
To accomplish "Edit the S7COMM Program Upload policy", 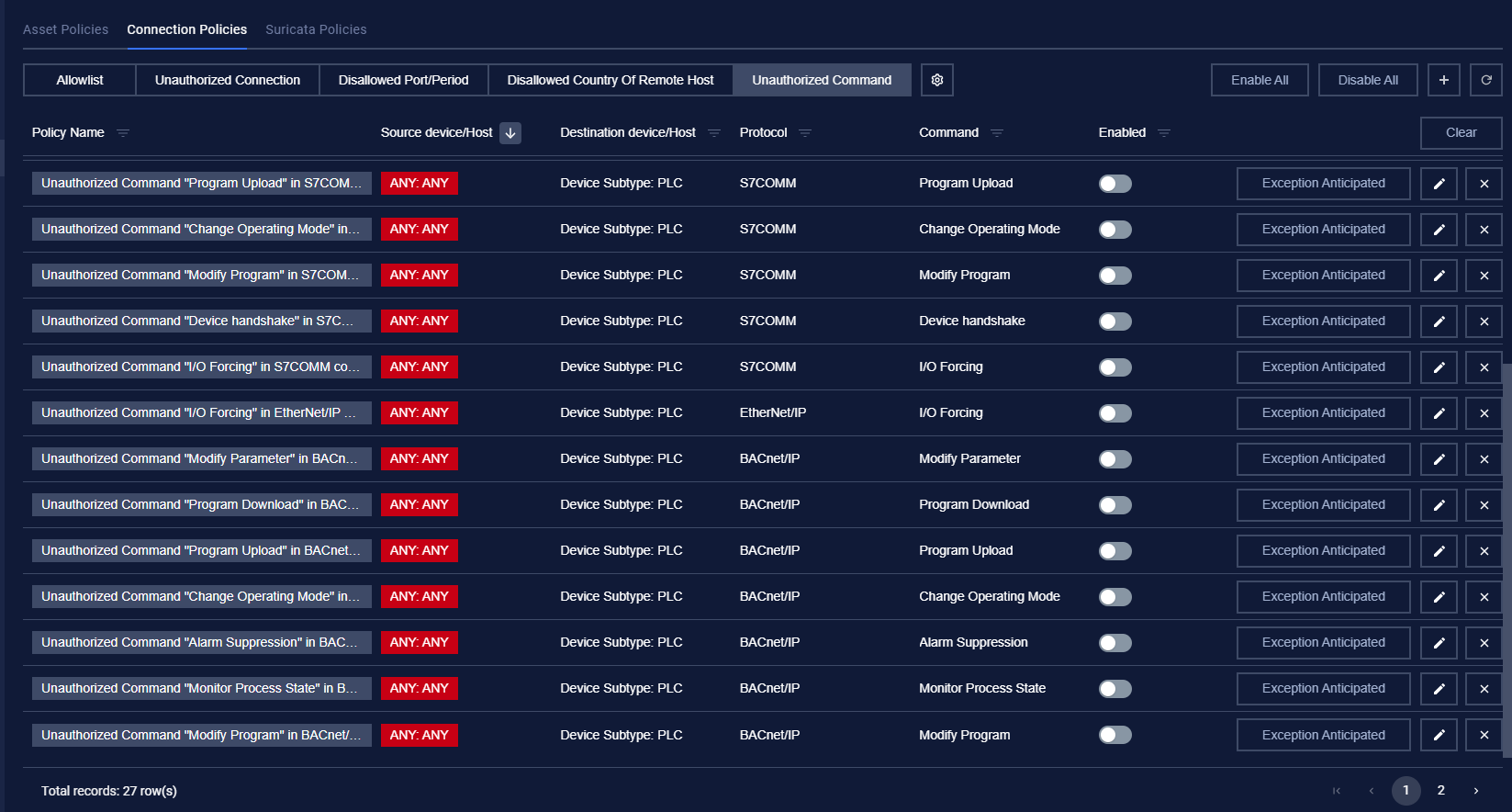I will click(x=1439, y=184).
